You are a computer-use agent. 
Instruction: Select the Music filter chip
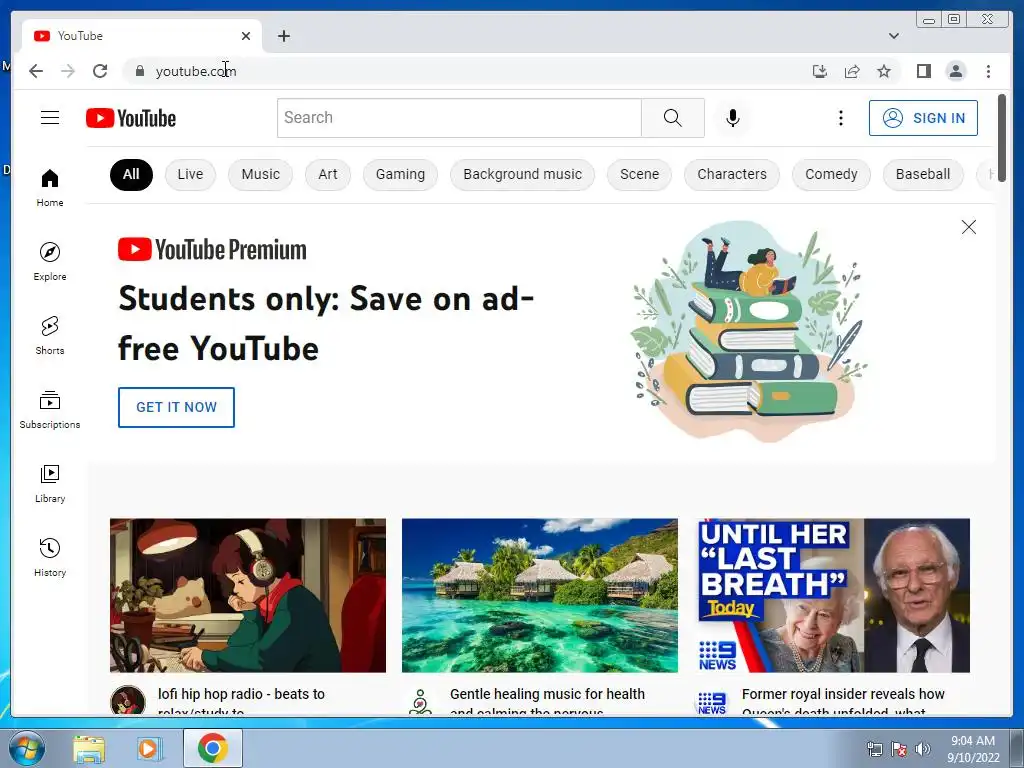click(x=261, y=174)
